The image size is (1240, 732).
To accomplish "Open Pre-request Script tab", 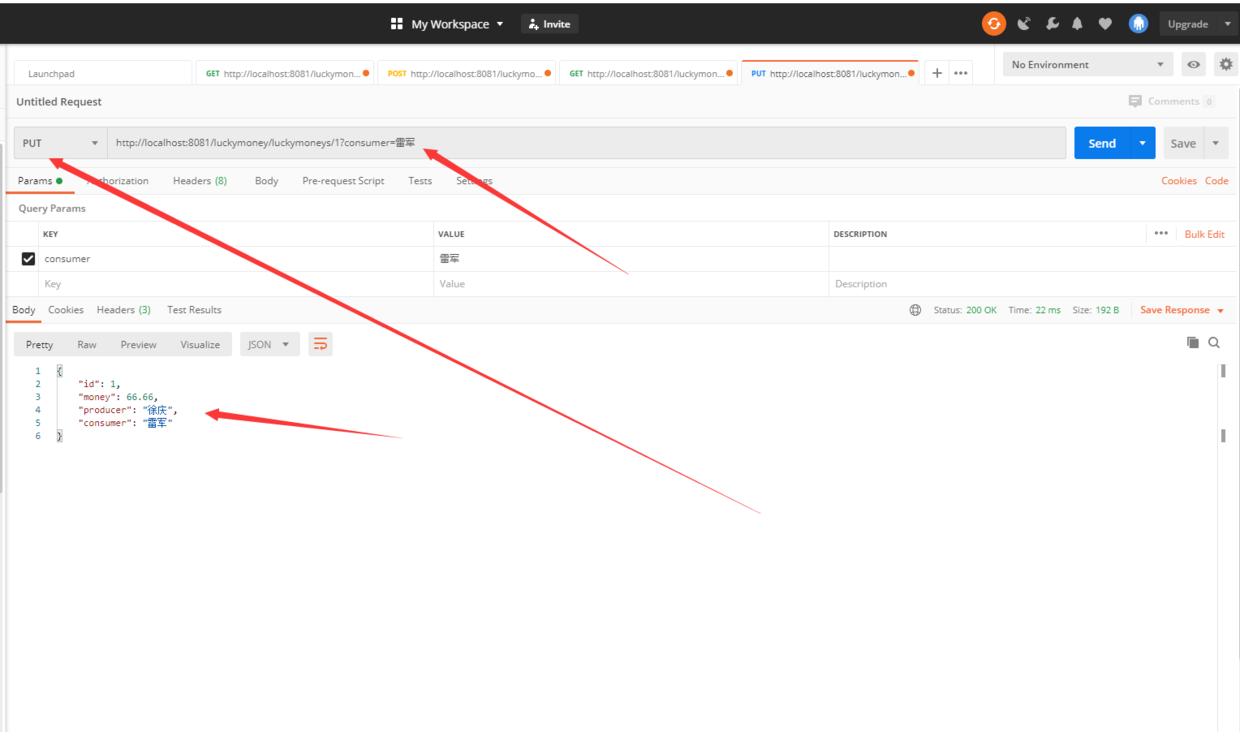I will tap(343, 181).
